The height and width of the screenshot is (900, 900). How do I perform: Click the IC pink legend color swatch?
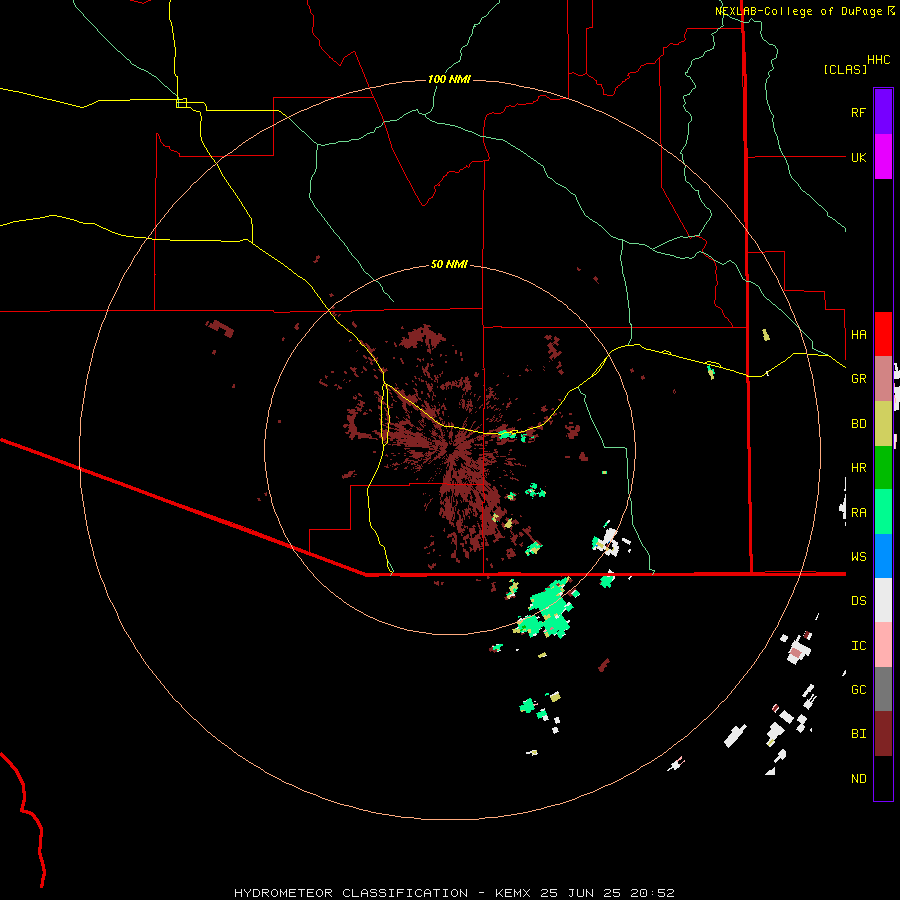click(883, 645)
